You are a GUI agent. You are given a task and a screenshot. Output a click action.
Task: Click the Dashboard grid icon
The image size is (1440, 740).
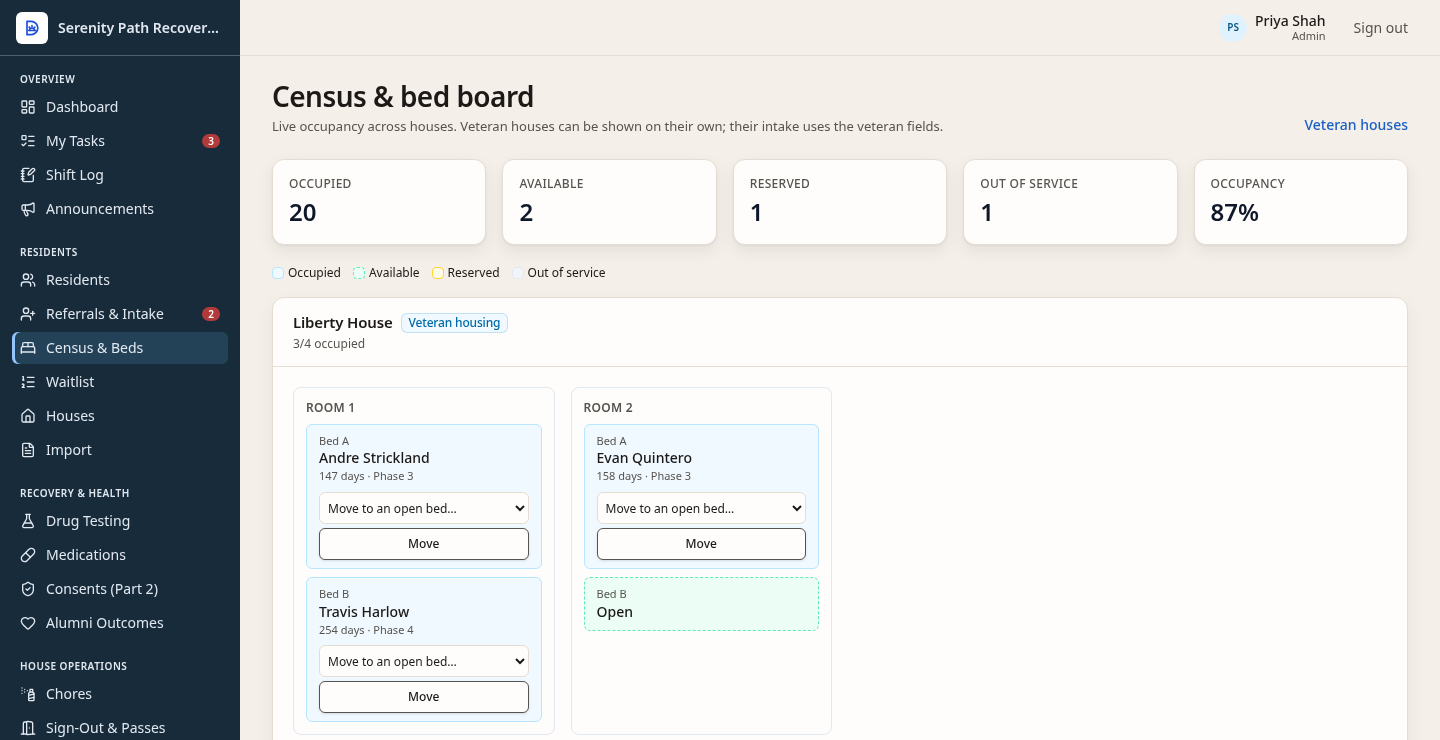pyautogui.click(x=28, y=107)
